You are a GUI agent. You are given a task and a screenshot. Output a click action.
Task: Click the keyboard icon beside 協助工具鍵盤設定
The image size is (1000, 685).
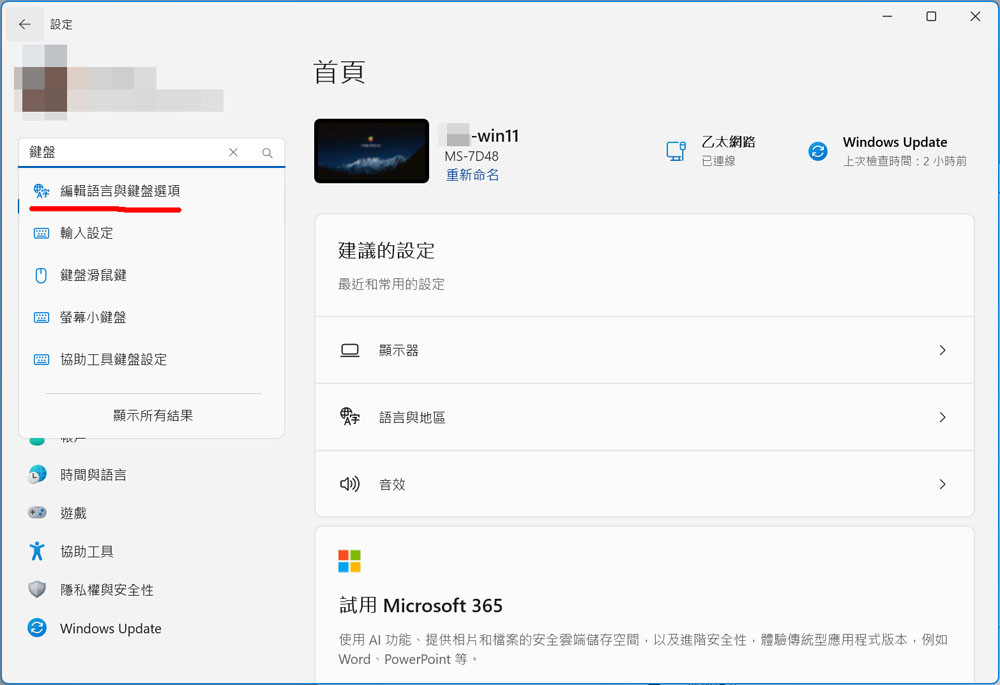(x=41, y=360)
